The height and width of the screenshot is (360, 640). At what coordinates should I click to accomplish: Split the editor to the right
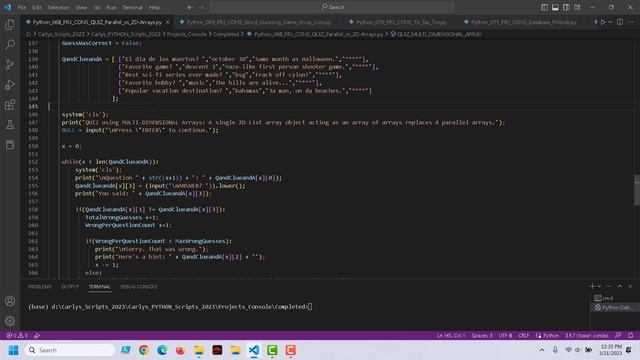pos(620,22)
